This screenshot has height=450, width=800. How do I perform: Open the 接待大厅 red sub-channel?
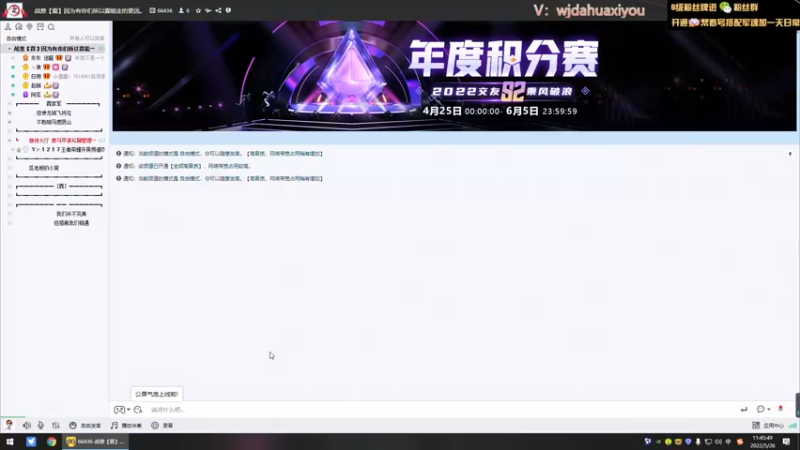(x=62, y=140)
